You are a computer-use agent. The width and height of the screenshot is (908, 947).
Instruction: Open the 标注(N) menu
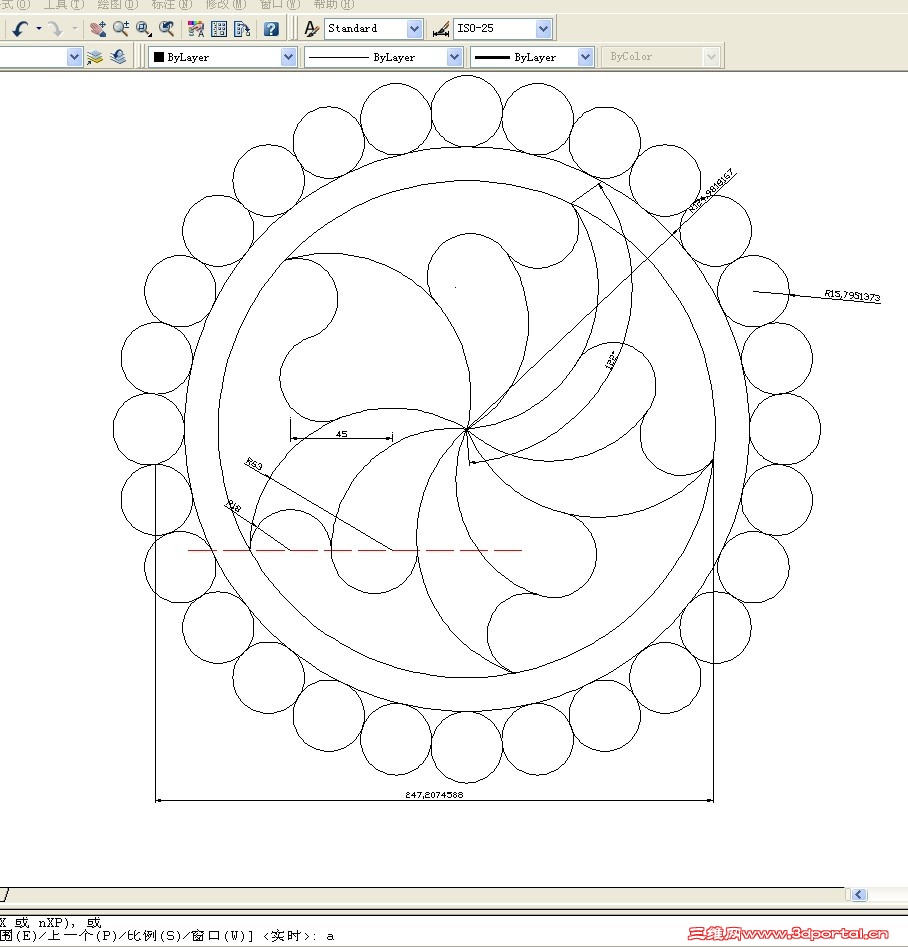172,5
